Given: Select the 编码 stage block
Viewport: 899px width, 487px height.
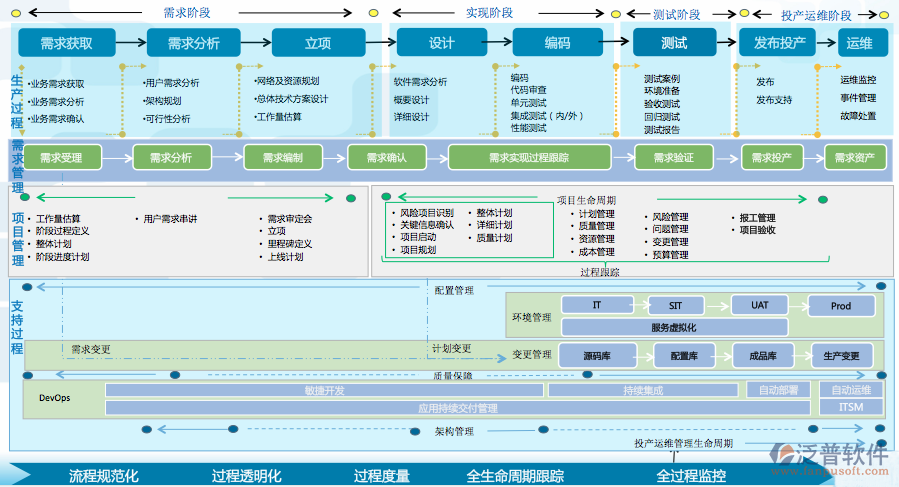Looking at the screenshot, I should 557,43.
